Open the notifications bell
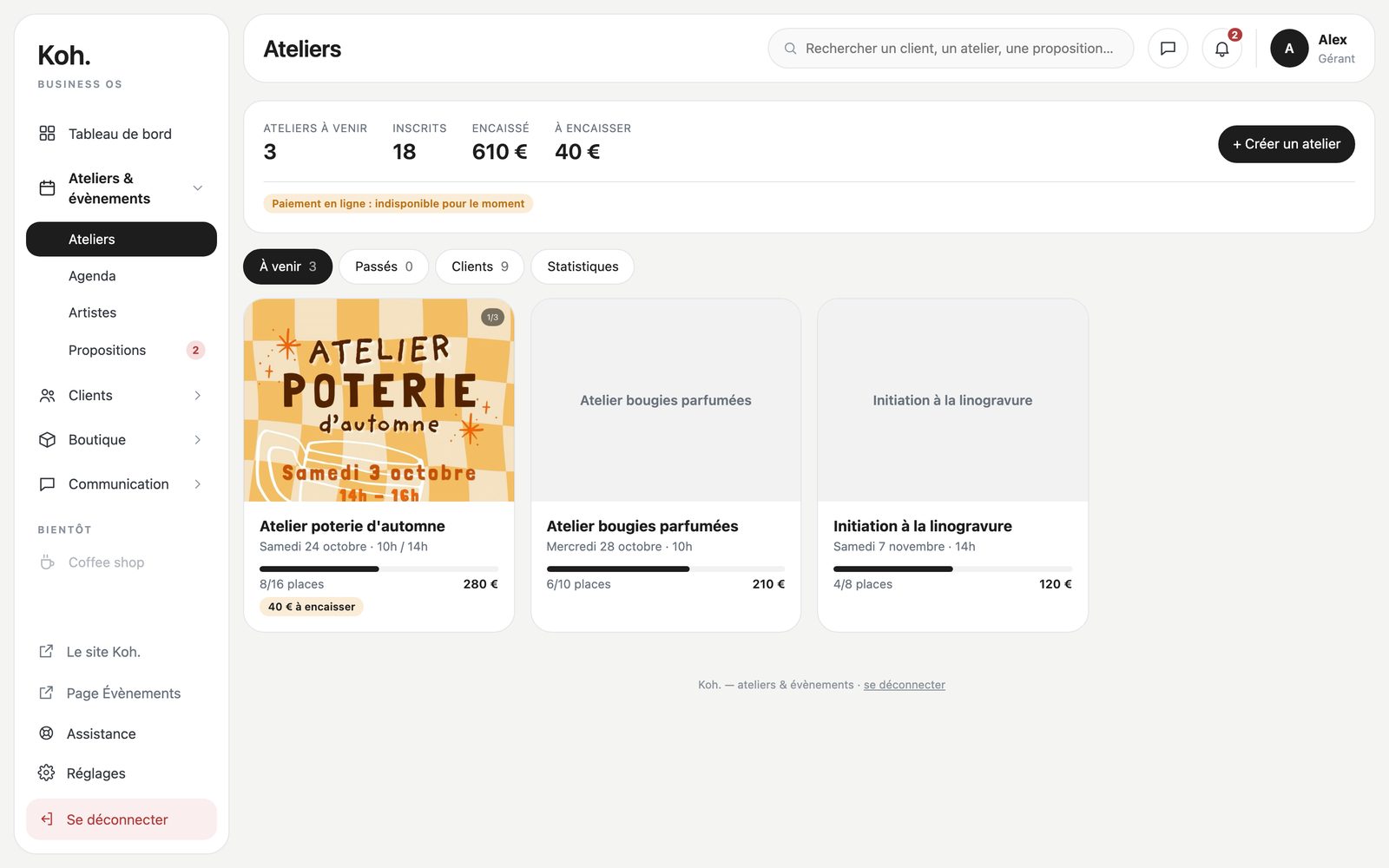 pyautogui.click(x=1221, y=49)
